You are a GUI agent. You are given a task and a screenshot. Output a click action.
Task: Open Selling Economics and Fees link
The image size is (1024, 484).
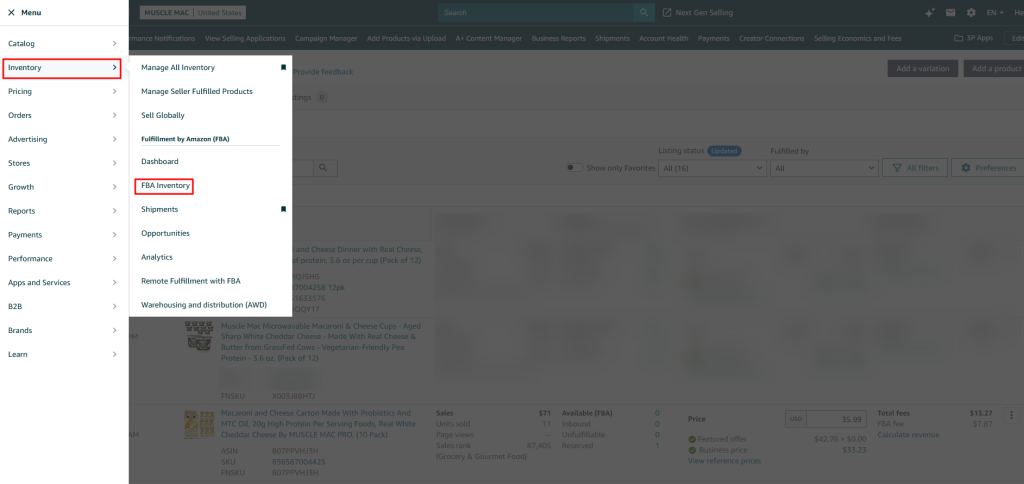pos(857,39)
